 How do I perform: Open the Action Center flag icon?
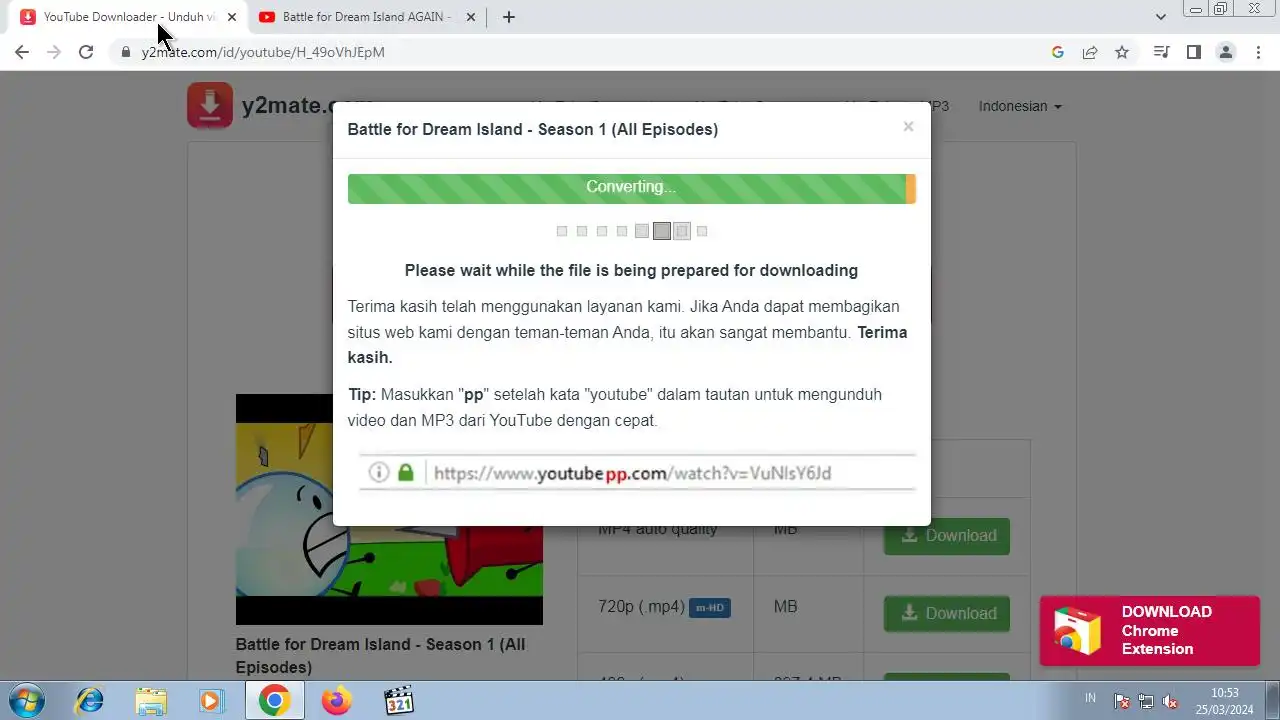(x=1122, y=702)
